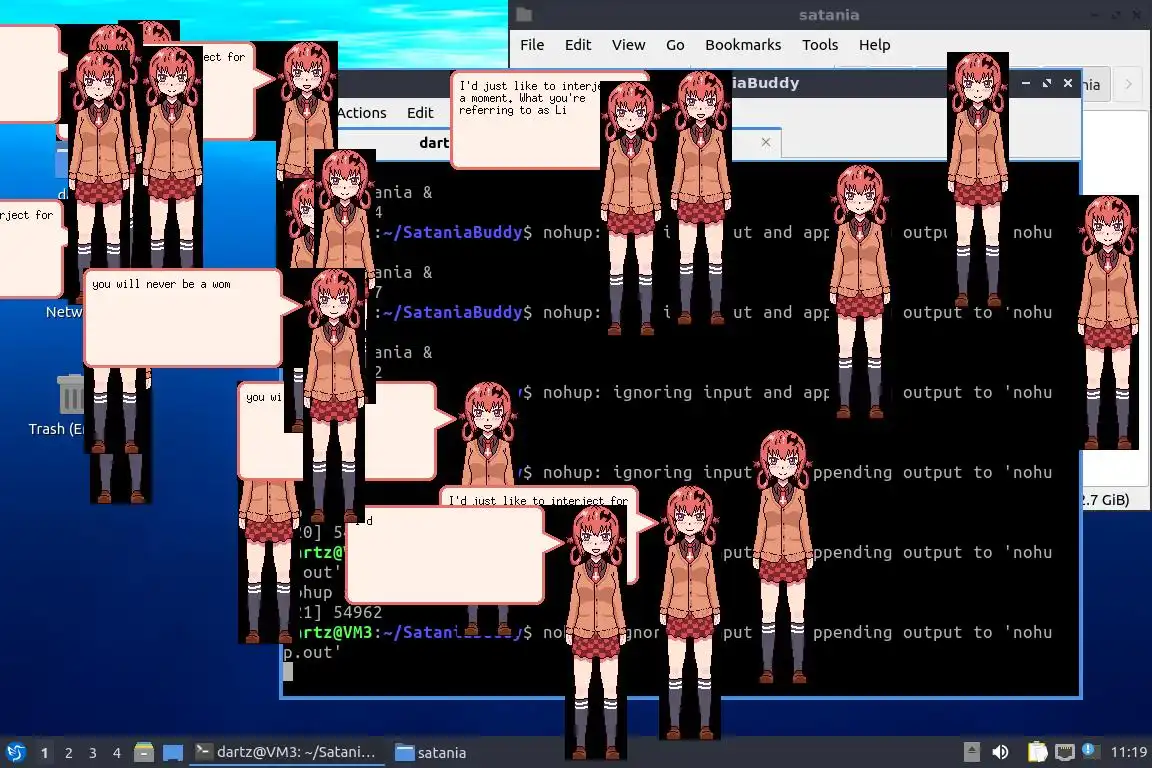Click the folder icon in satania window title bar
This screenshot has height=768, width=1152.
click(x=524, y=15)
